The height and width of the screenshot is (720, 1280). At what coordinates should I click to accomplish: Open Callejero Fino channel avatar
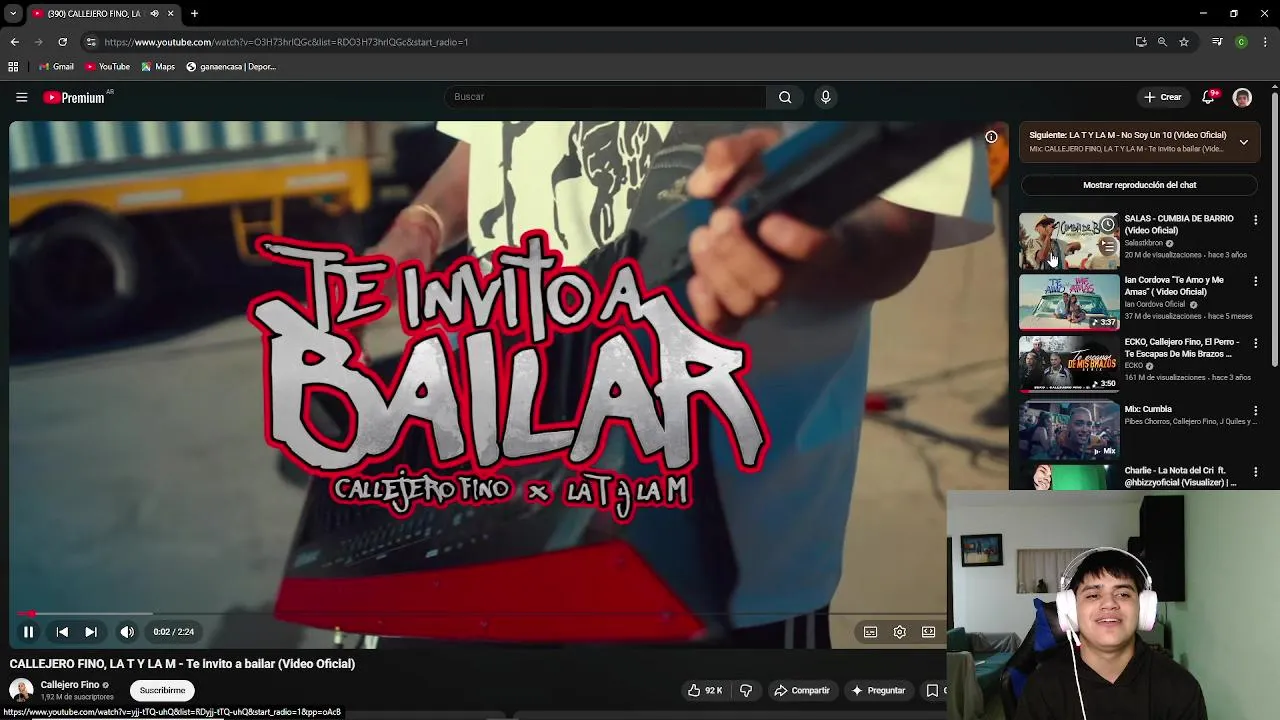coord(21,690)
